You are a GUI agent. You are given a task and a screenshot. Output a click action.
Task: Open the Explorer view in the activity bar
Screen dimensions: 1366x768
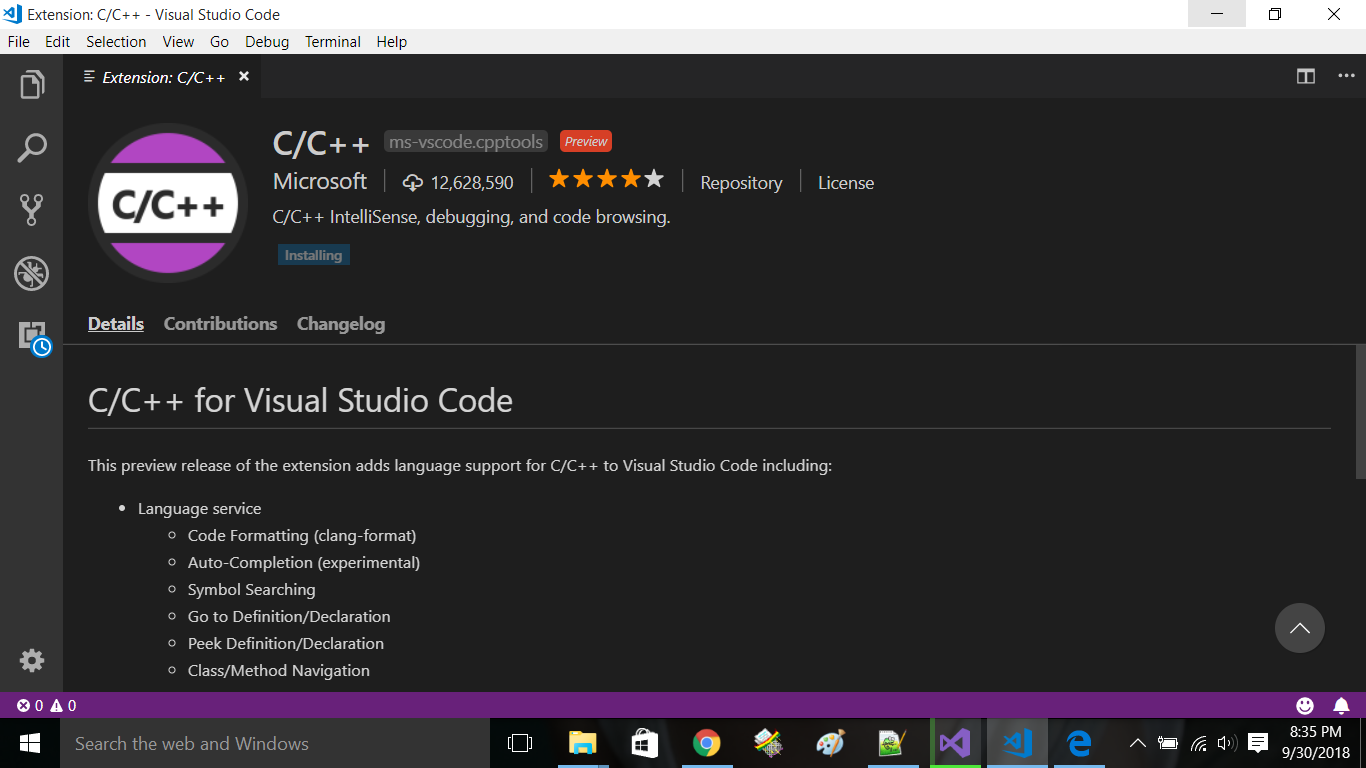(x=32, y=85)
